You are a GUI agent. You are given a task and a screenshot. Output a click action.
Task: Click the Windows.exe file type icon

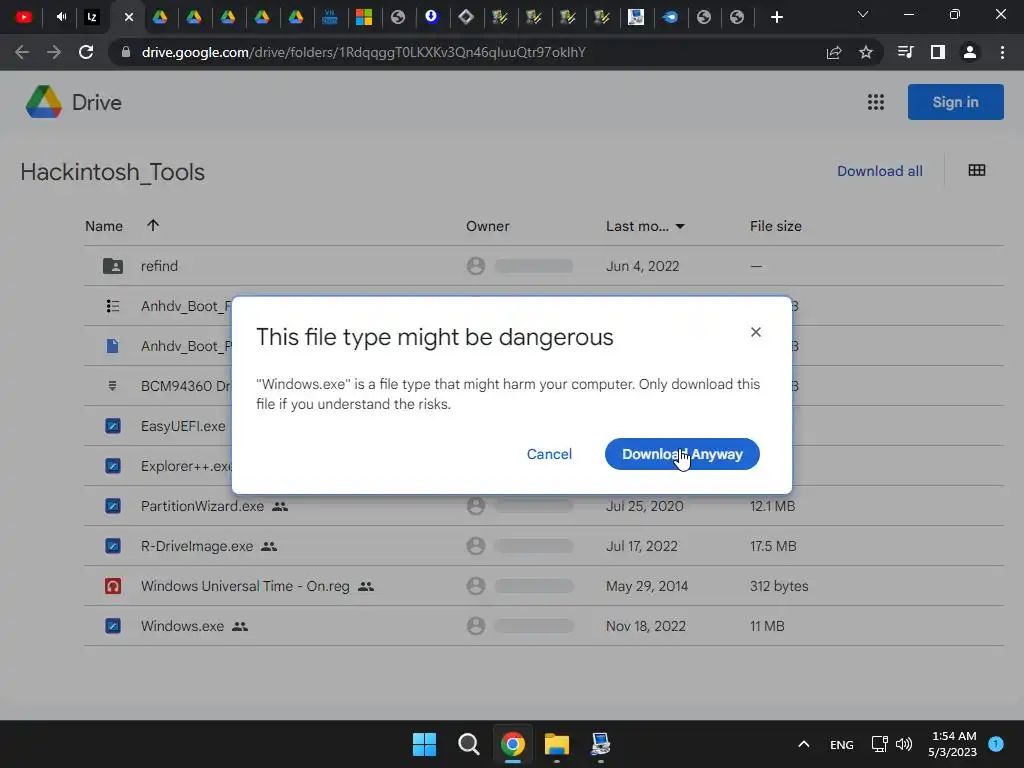click(x=113, y=626)
